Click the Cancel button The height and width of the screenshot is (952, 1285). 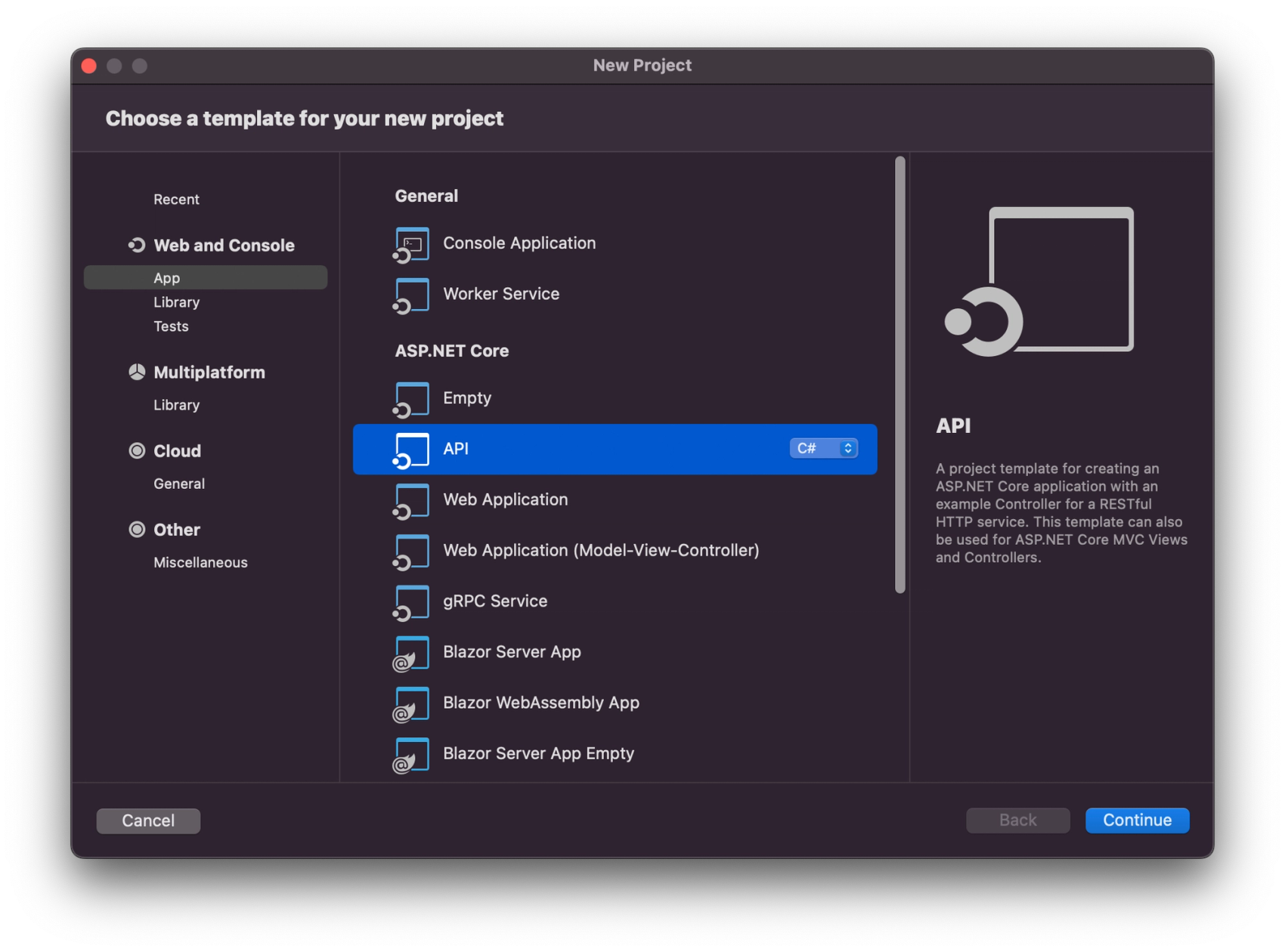148,820
